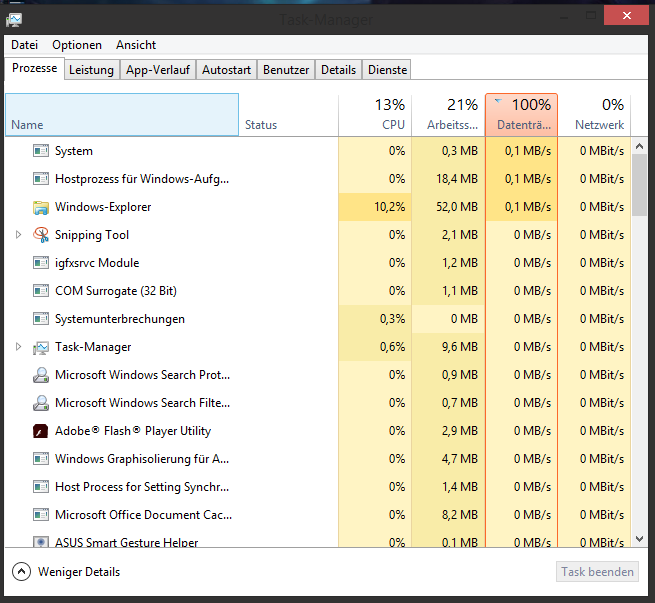Click the System process icon

point(41,151)
